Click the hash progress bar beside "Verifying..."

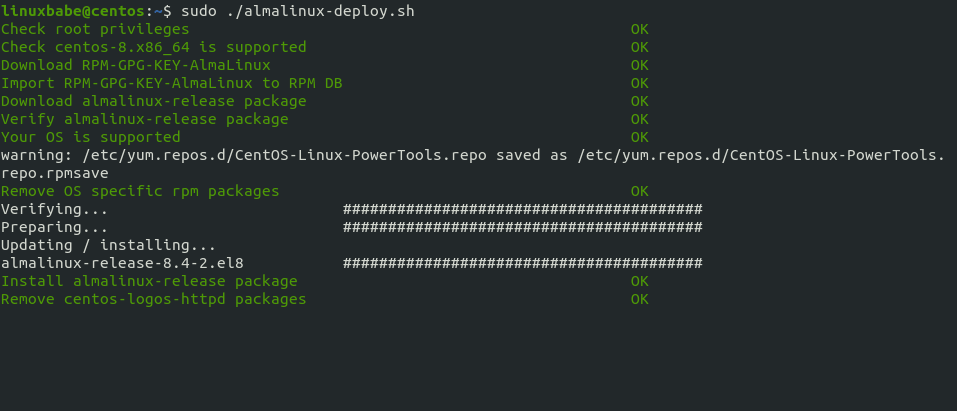click(522, 209)
